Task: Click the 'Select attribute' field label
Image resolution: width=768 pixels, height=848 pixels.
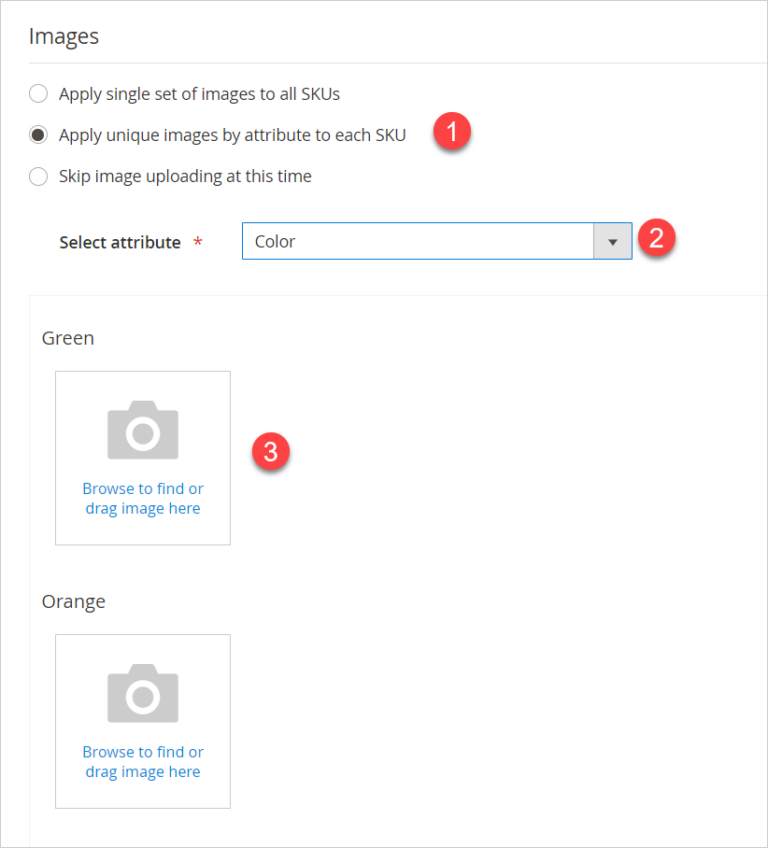Action: point(120,242)
